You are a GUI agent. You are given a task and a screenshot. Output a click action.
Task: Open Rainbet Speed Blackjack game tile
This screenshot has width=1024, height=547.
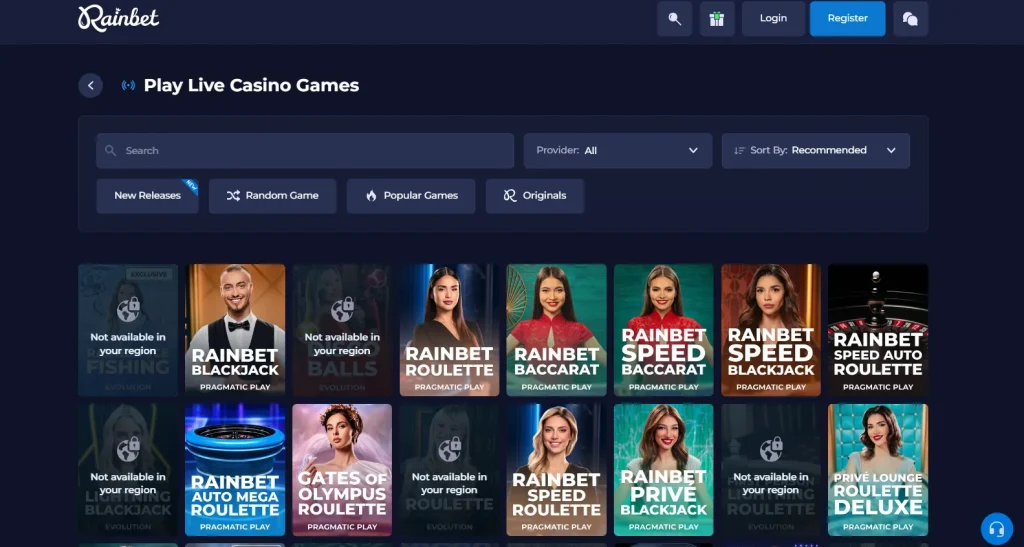click(771, 330)
